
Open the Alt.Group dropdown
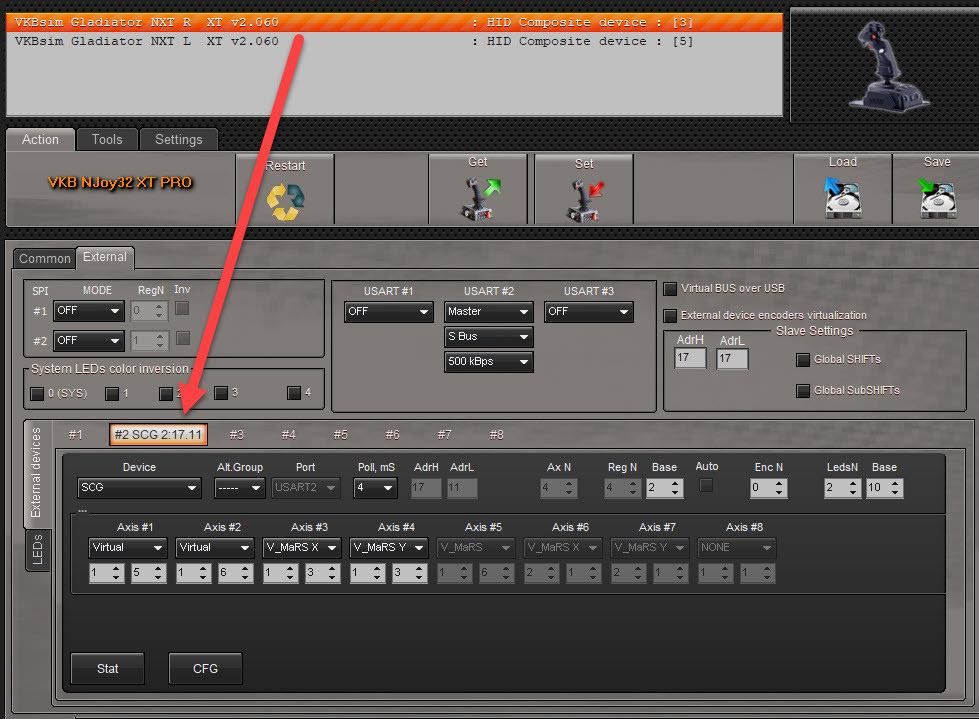pos(240,487)
